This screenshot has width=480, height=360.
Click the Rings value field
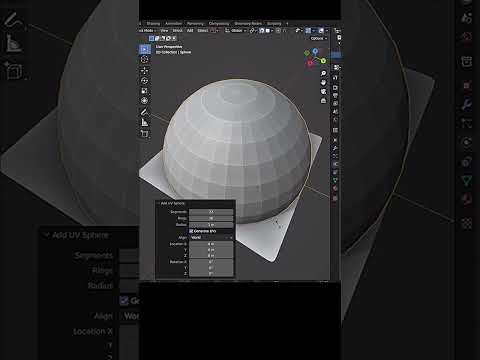211,218
